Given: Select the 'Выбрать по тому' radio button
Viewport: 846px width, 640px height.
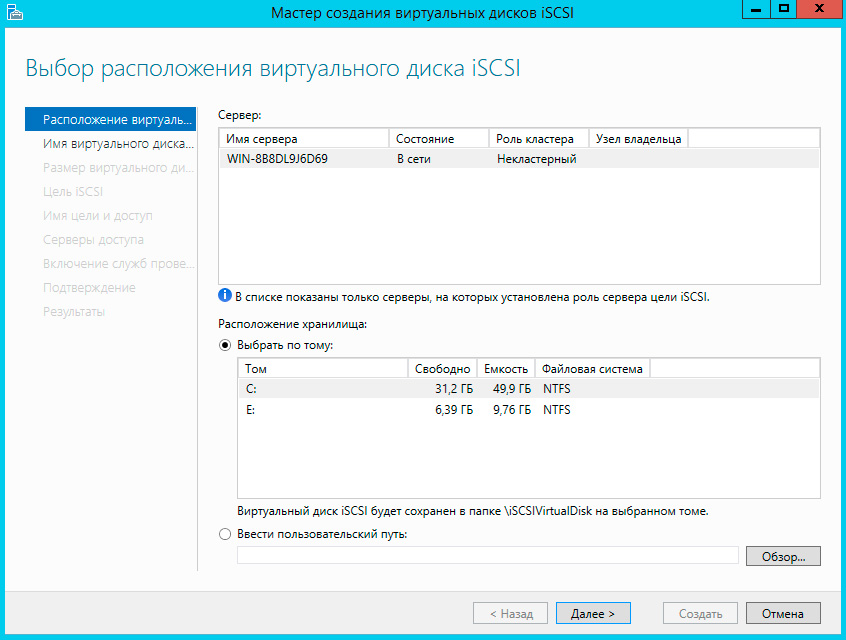Looking at the screenshot, I should 225,345.
